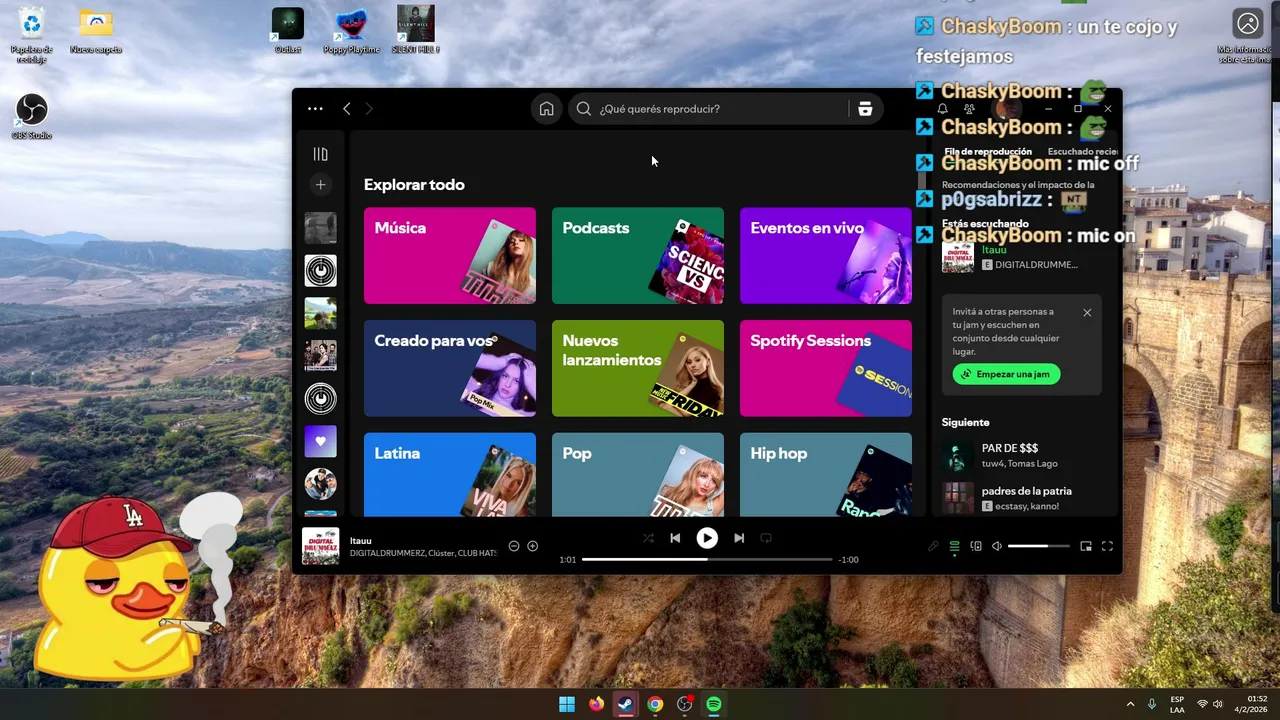Screen dimensions: 1280x720
Task: Click Empezar una jam button
Action: [x=1006, y=374]
